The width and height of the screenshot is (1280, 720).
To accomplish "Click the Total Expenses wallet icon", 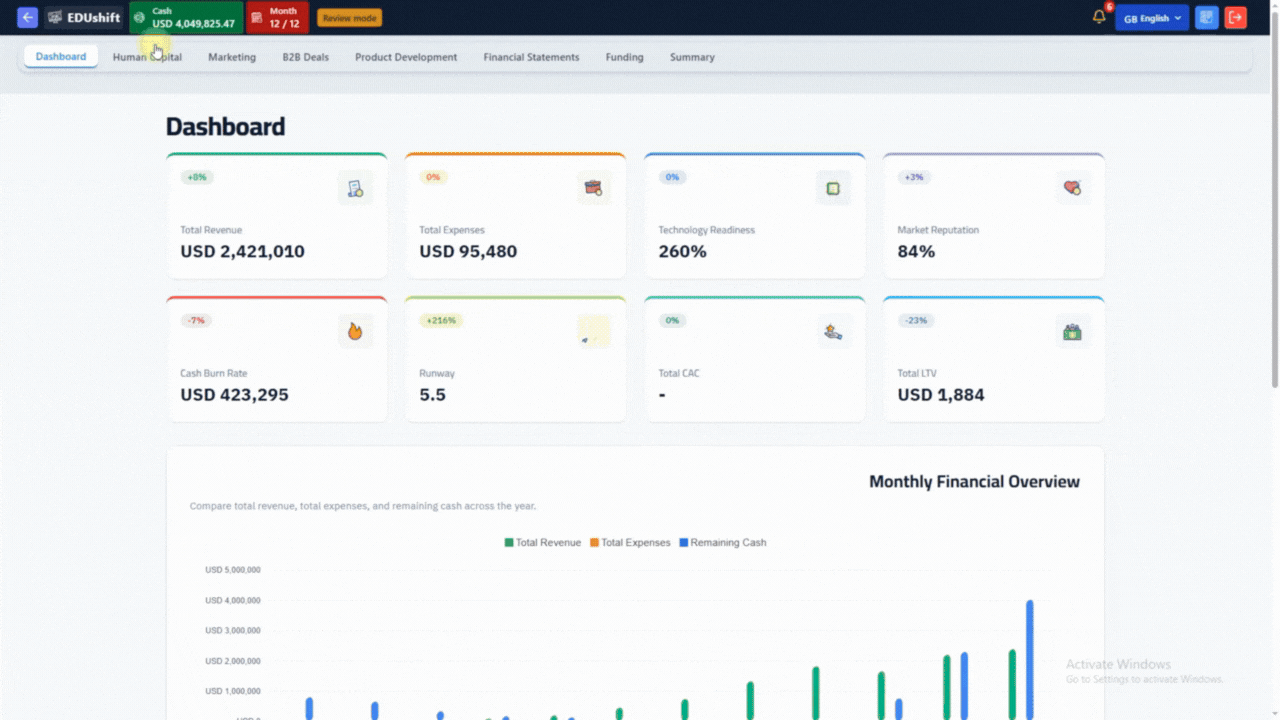I will pos(594,188).
